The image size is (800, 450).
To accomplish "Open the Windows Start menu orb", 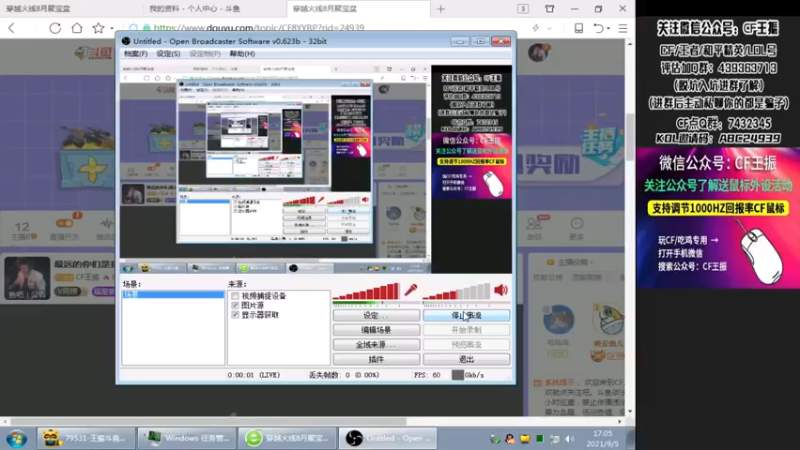I will pos(16,438).
